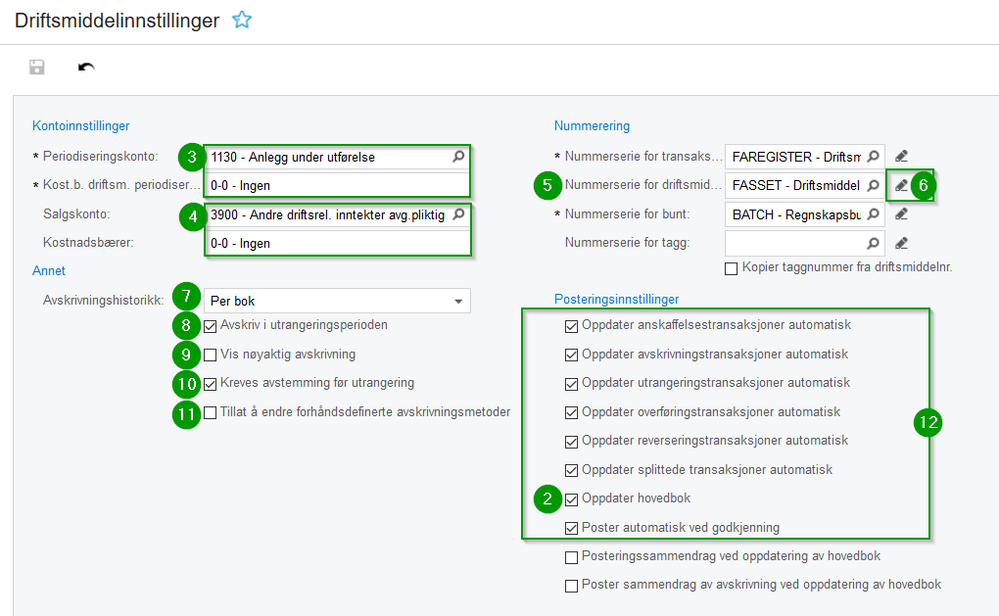Viewport: 999px width, 616px height.
Task: Enable Vis nøyaktig avskrivning checkbox
Action: tap(210, 355)
